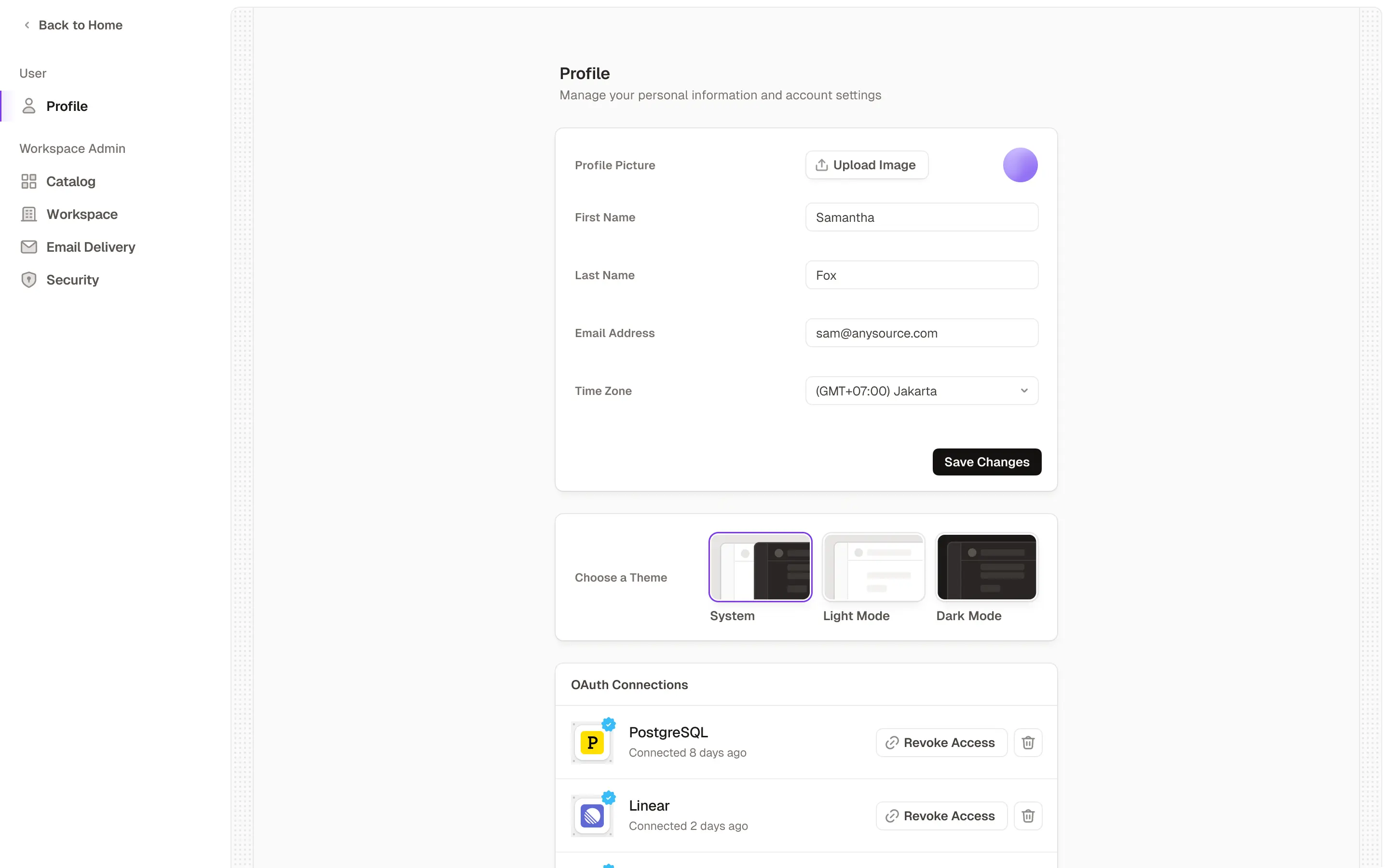Select the System theme option
Viewport: 1389px width, 868px height.
tap(760, 567)
